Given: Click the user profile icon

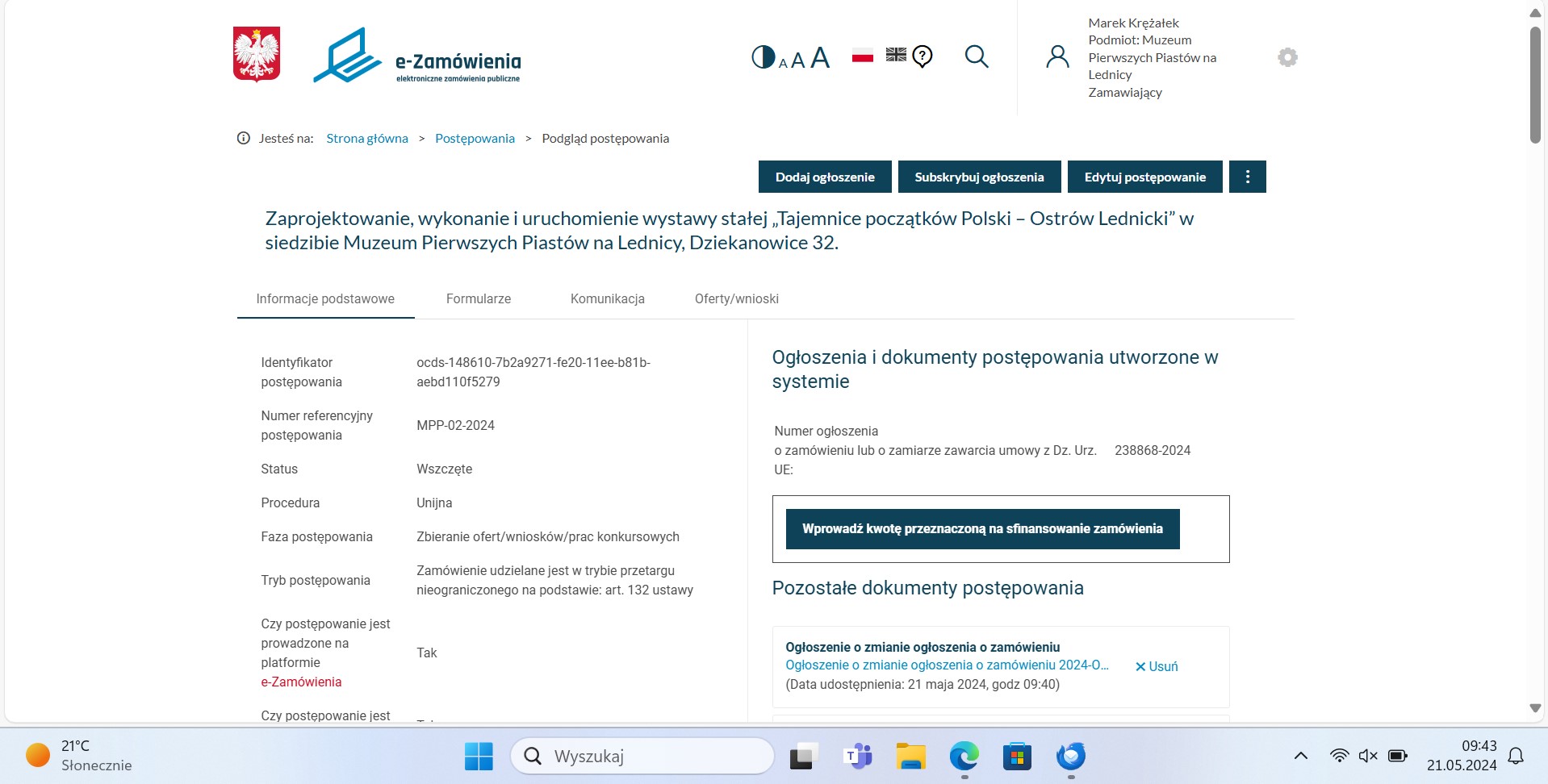Looking at the screenshot, I should coord(1057,56).
